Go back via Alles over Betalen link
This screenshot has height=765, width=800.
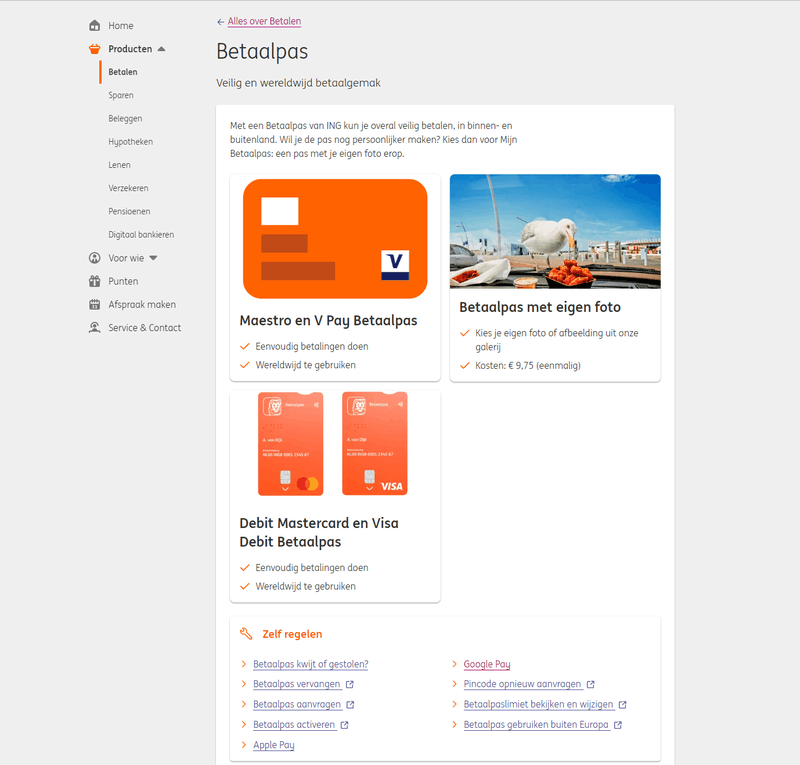(264, 21)
